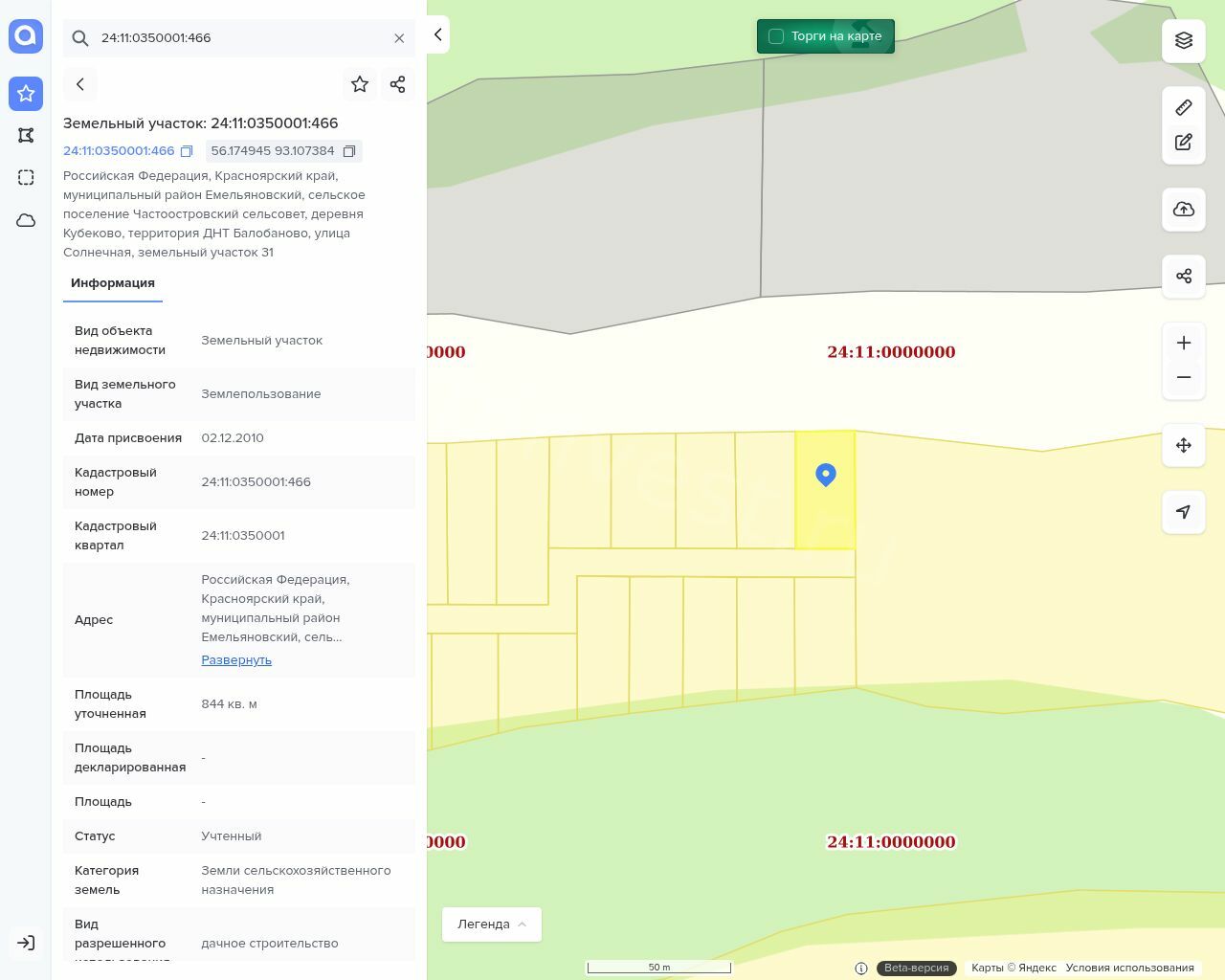This screenshot has height=980, width=1225.
Task: Select the ruler measurement tool
Action: click(1184, 107)
